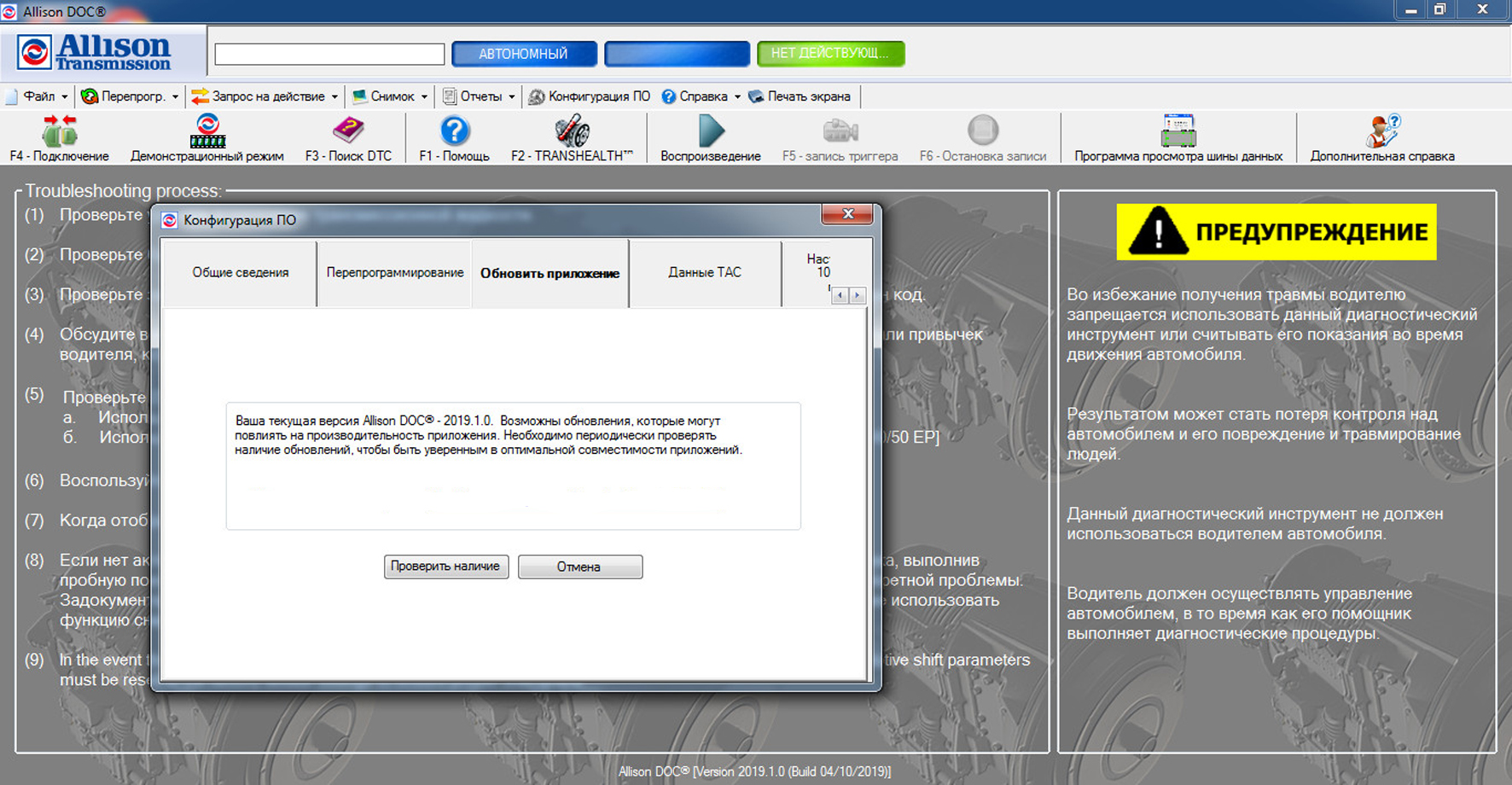The height and width of the screenshot is (785, 1512).
Task: Switch to Общие сведения tab
Action: 240,273
